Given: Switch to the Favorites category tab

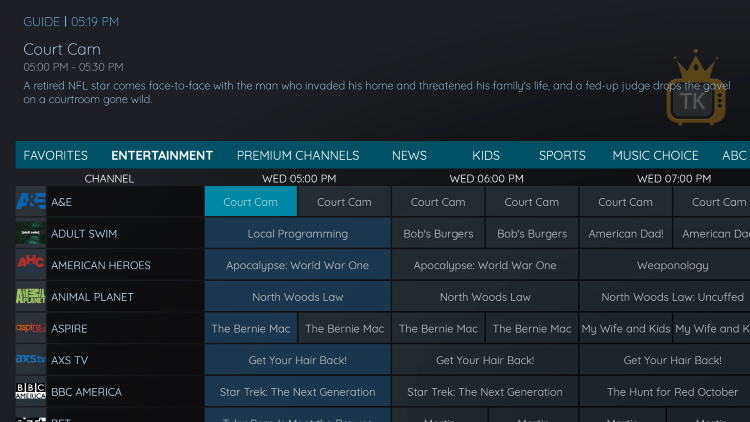Looking at the screenshot, I should pos(56,155).
